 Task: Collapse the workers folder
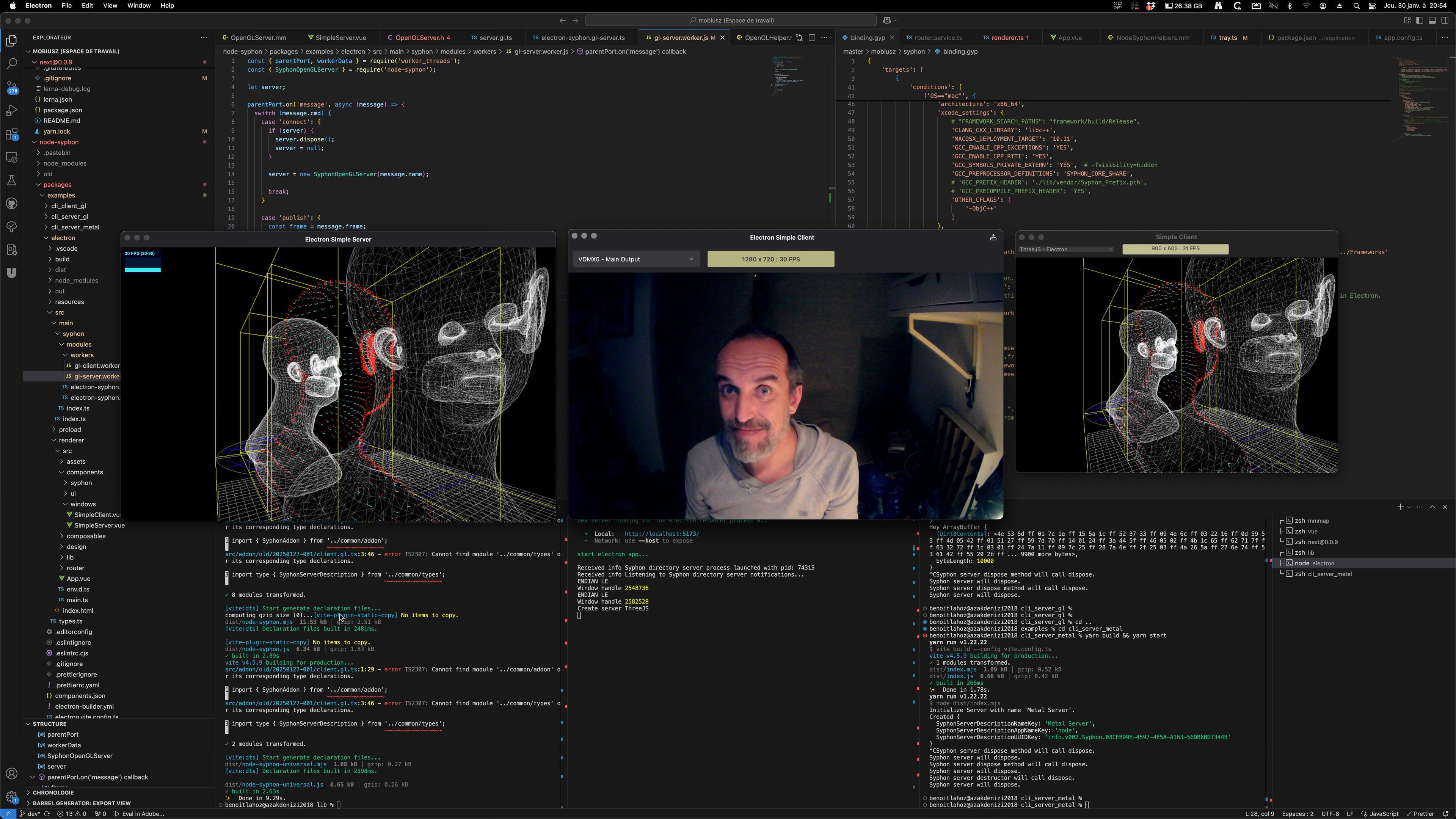82,355
